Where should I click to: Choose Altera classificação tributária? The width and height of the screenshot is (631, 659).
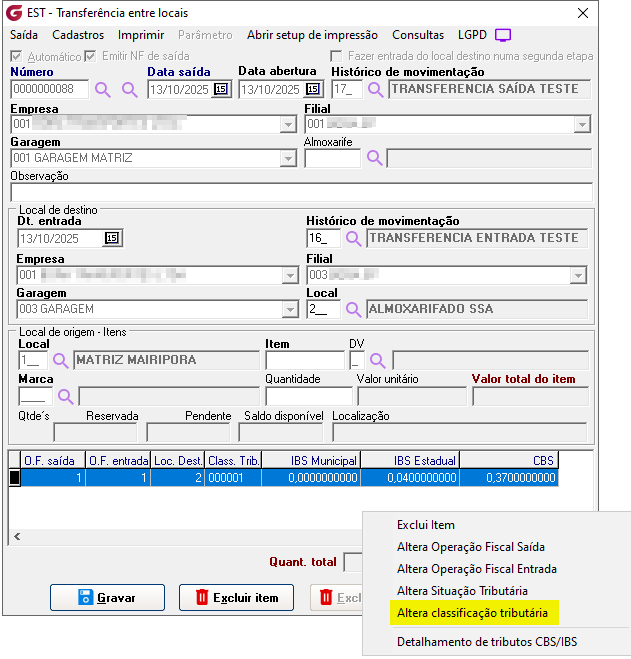(474, 613)
